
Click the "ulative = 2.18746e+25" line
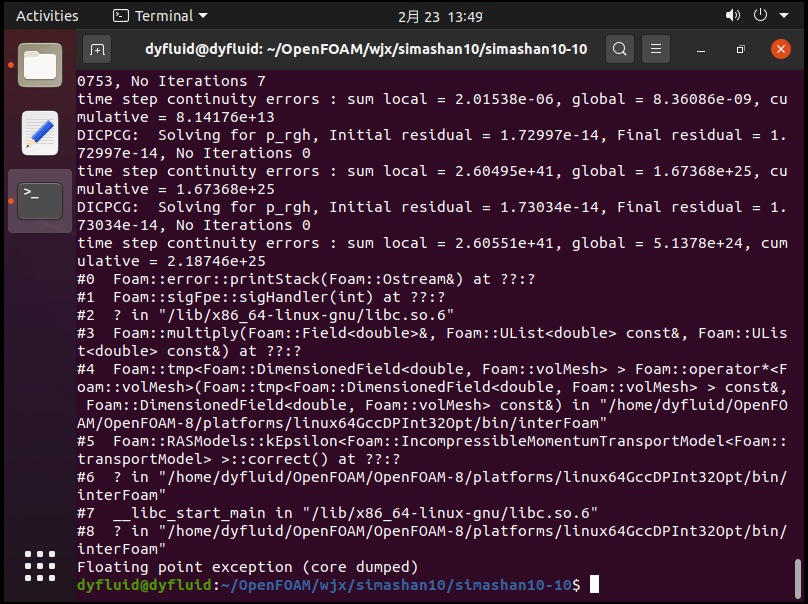point(171,261)
